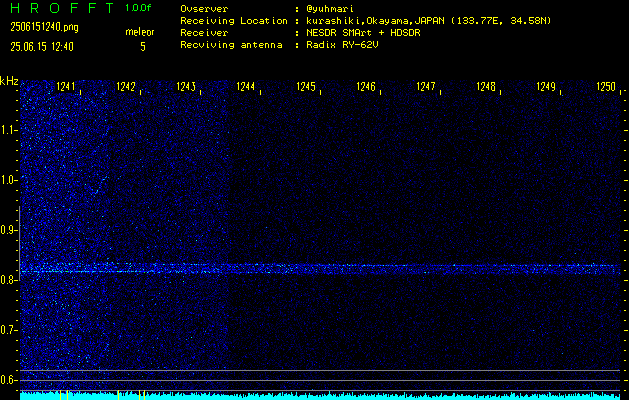
Task: Click the observer name @yuhmari
Action: point(330,9)
